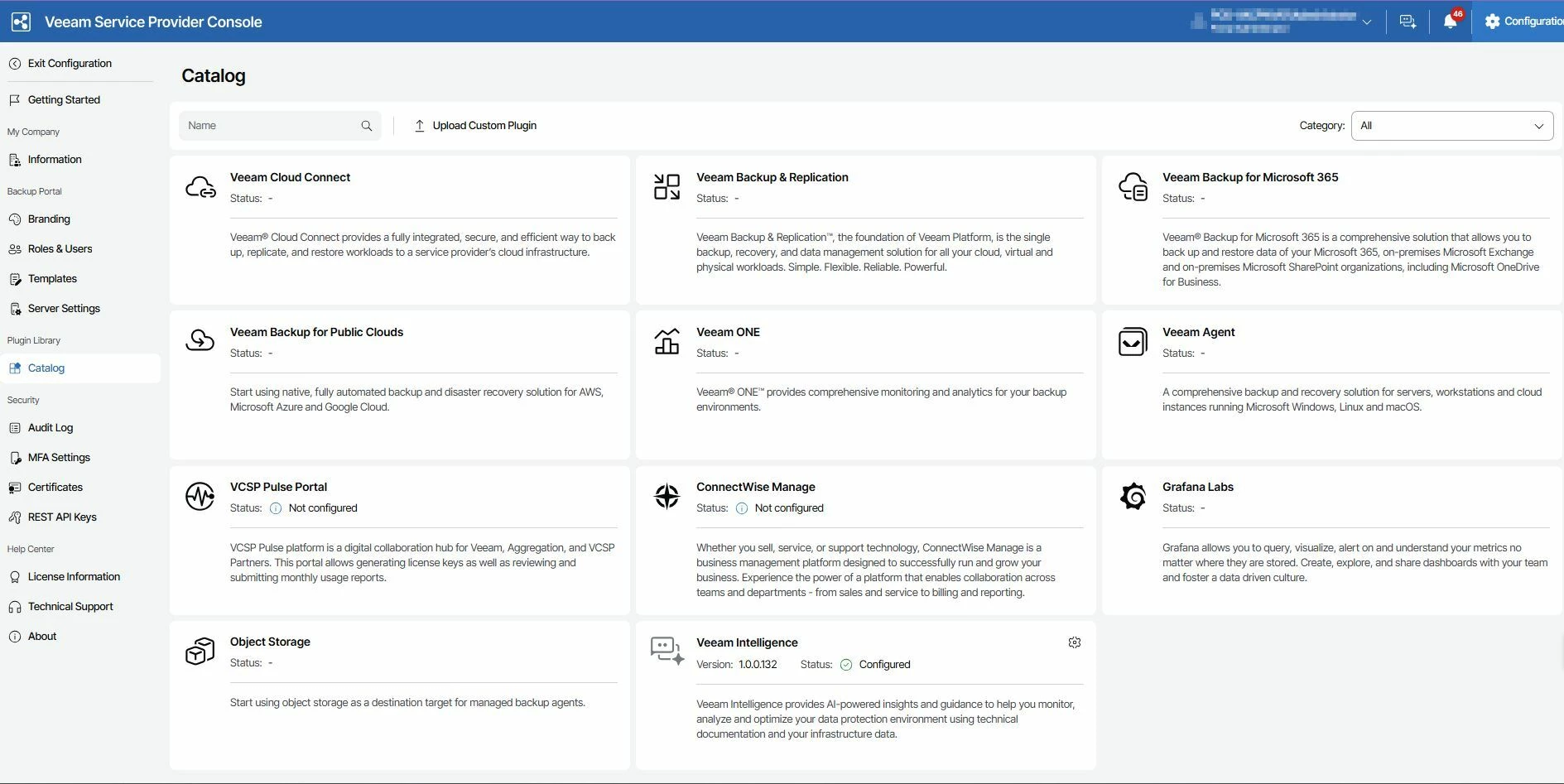Open the Templates menu item
Image resolution: width=1564 pixels, height=784 pixels.
tap(52, 279)
